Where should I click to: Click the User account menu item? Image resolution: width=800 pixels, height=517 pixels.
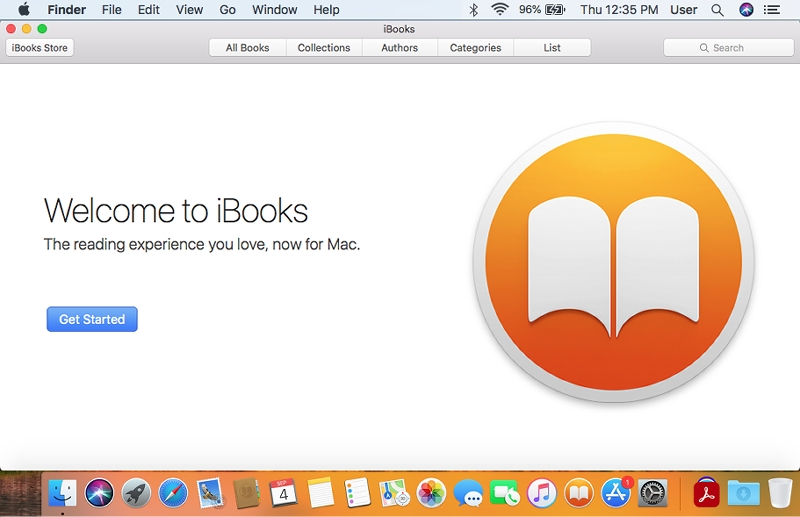[684, 10]
